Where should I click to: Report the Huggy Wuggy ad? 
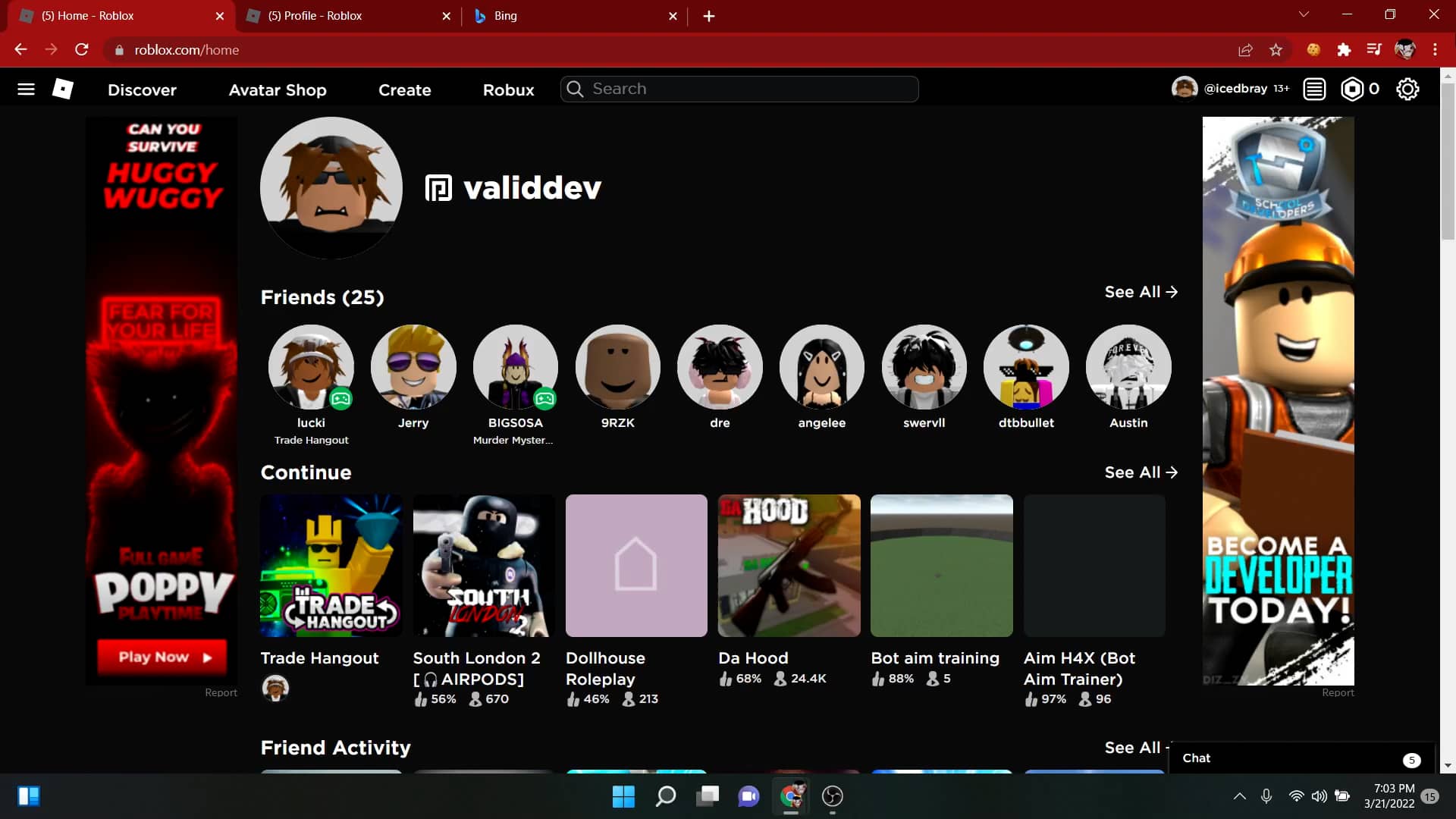pyautogui.click(x=221, y=693)
